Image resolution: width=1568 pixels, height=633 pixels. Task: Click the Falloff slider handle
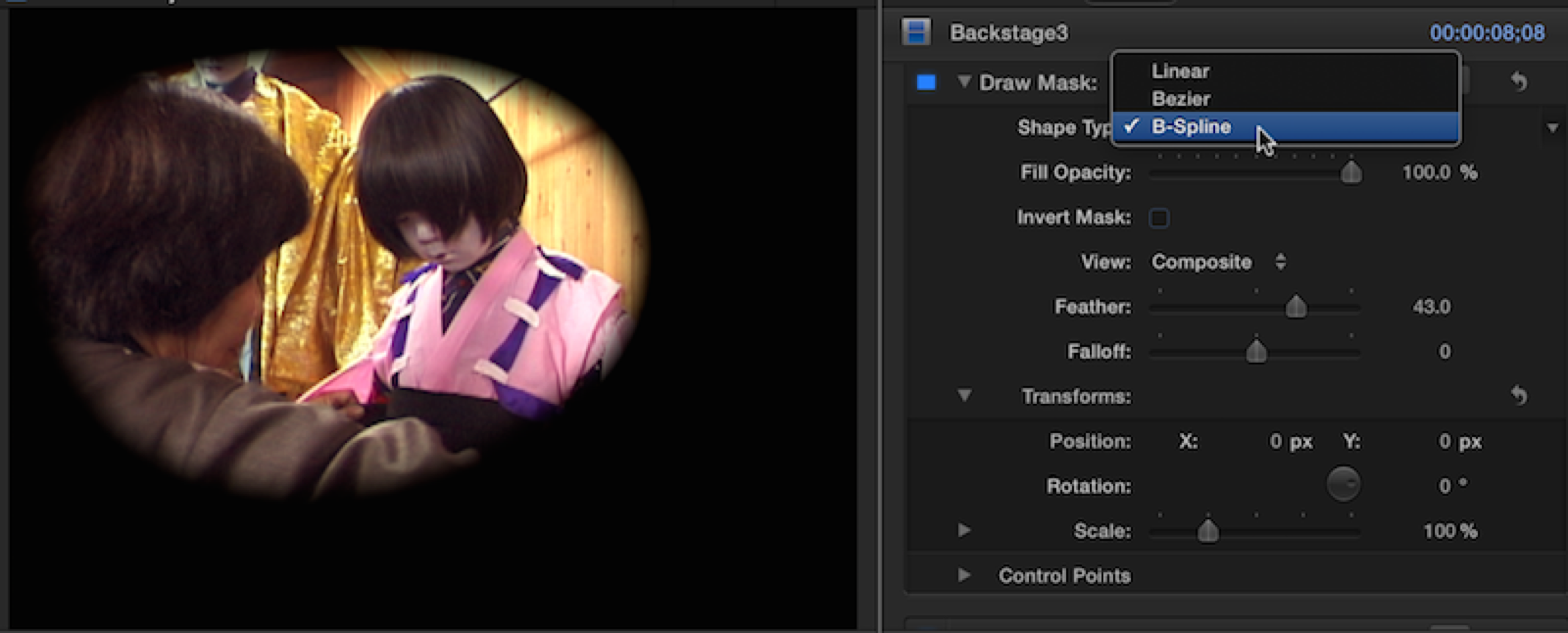[x=1256, y=352]
